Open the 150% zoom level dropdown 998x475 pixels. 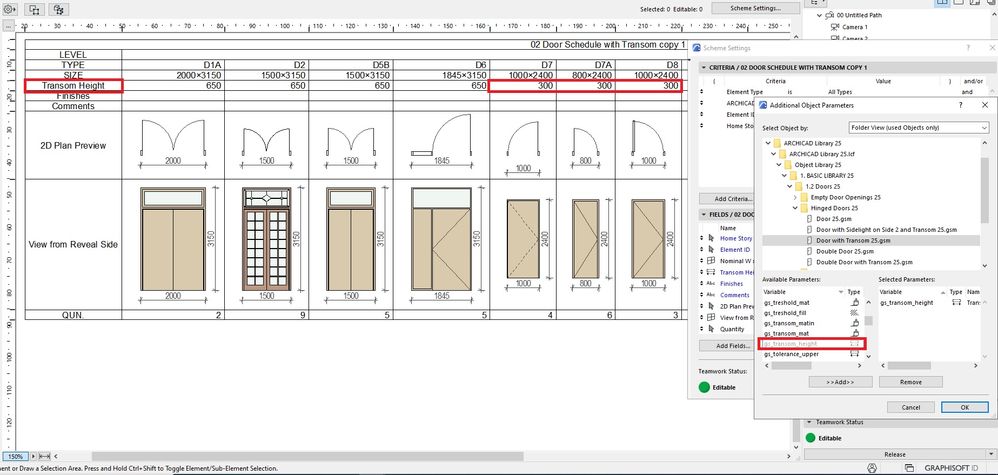click(17, 456)
